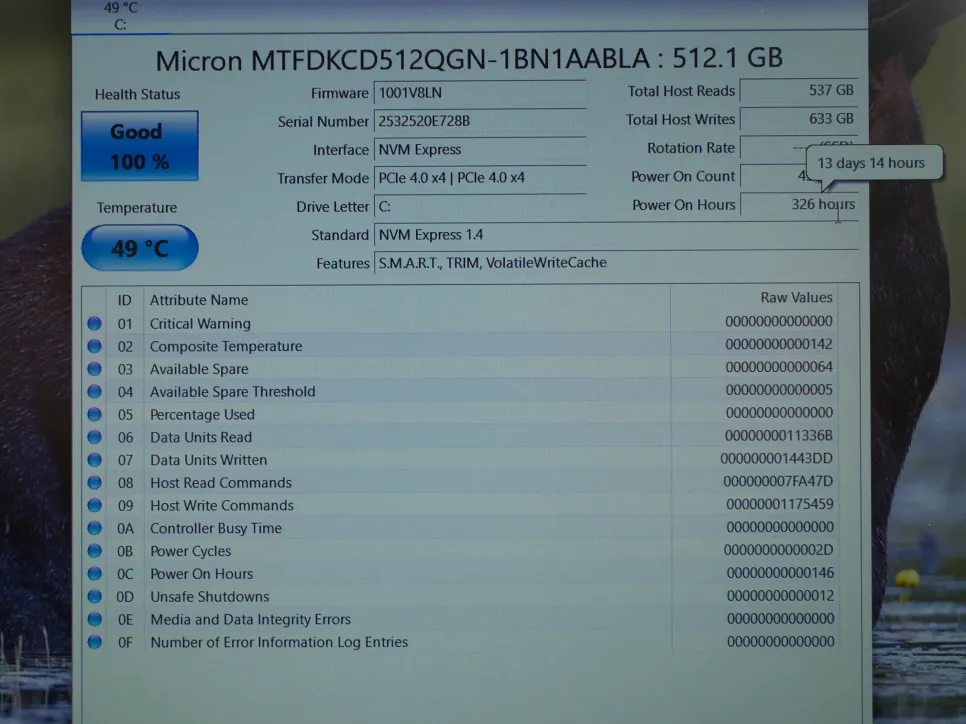
Task: Click the status circle beside Data Units Written
Action: tap(95, 460)
